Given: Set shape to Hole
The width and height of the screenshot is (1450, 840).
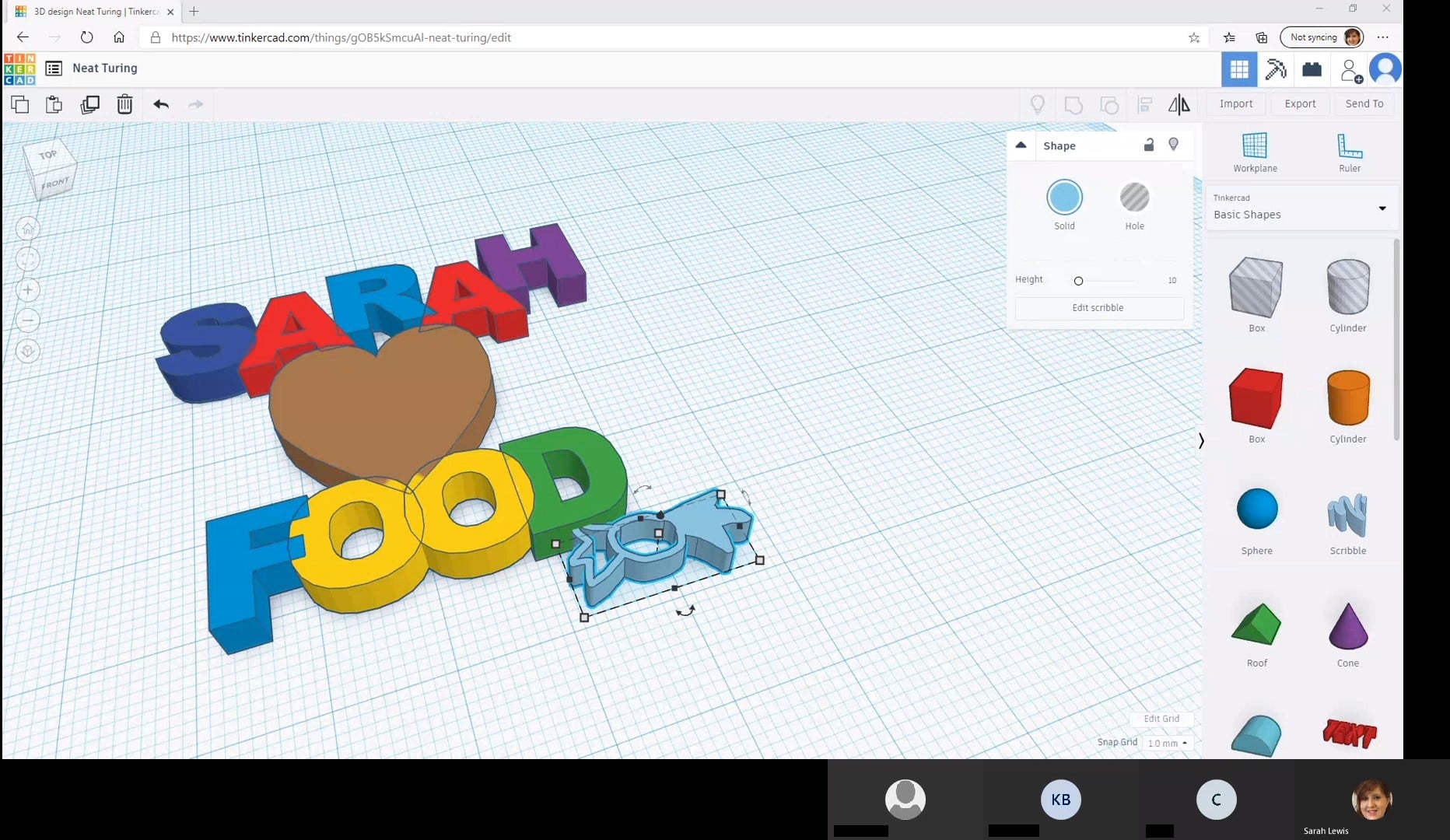Looking at the screenshot, I should pyautogui.click(x=1134, y=198).
